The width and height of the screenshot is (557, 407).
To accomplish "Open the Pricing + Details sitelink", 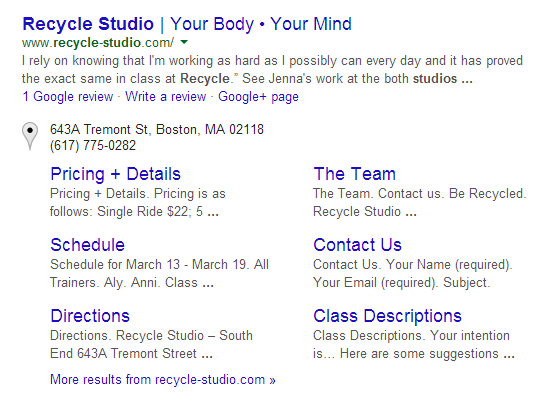I will click(x=115, y=174).
